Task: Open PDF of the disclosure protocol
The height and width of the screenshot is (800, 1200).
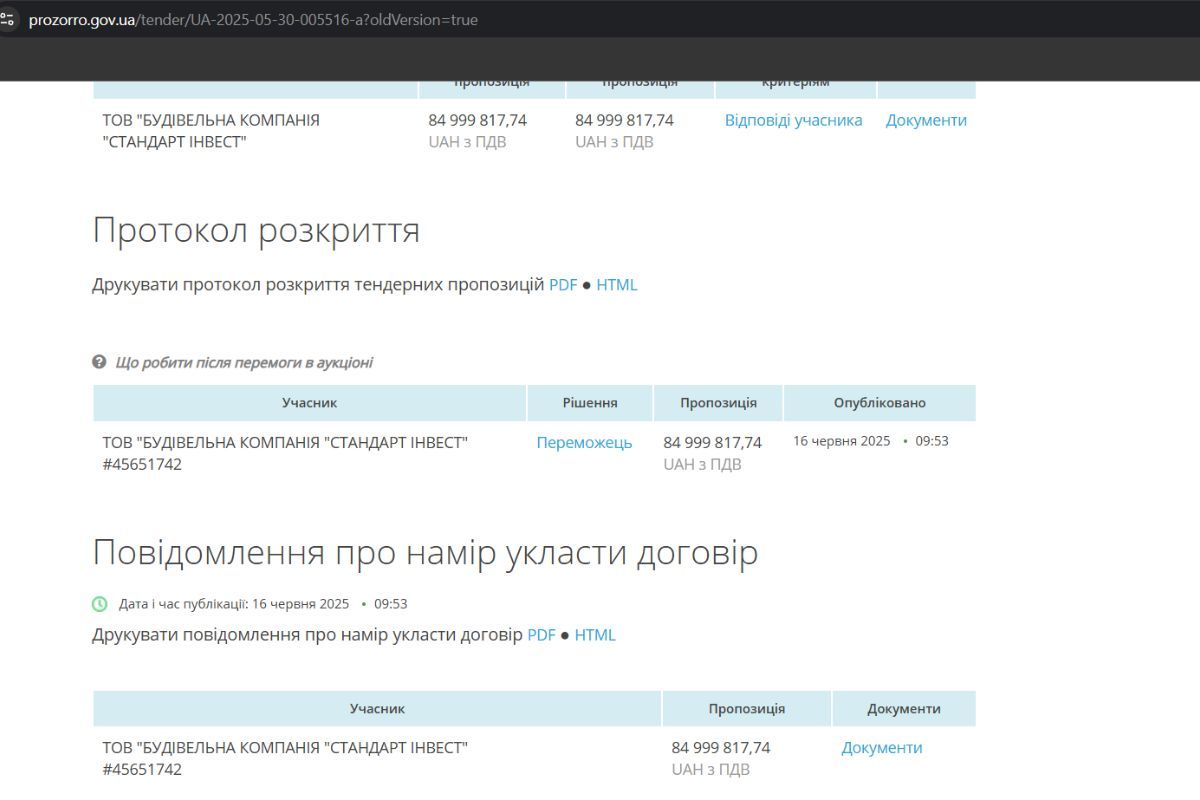Action: click(561, 285)
